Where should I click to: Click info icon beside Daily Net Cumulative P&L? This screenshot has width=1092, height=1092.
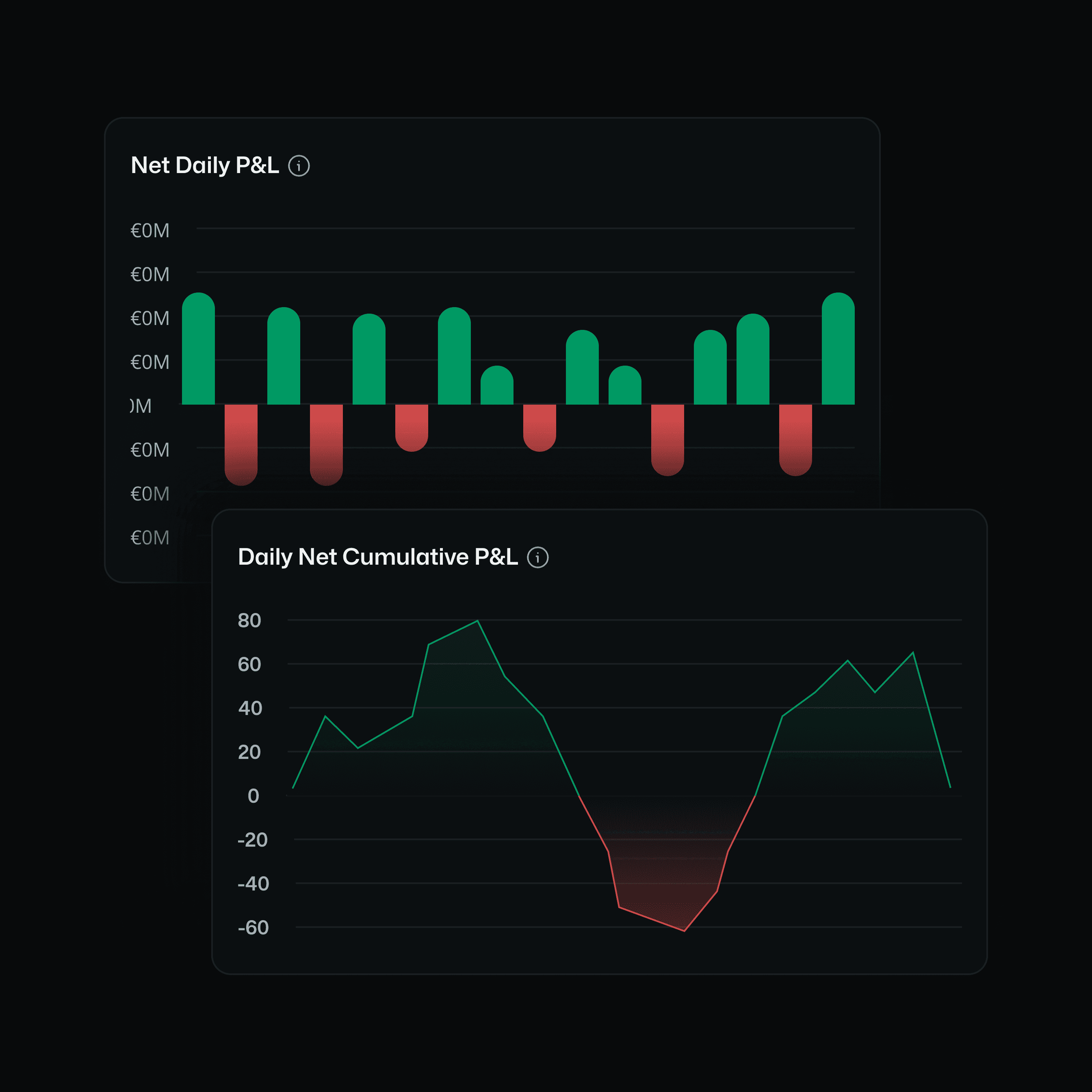click(537, 557)
